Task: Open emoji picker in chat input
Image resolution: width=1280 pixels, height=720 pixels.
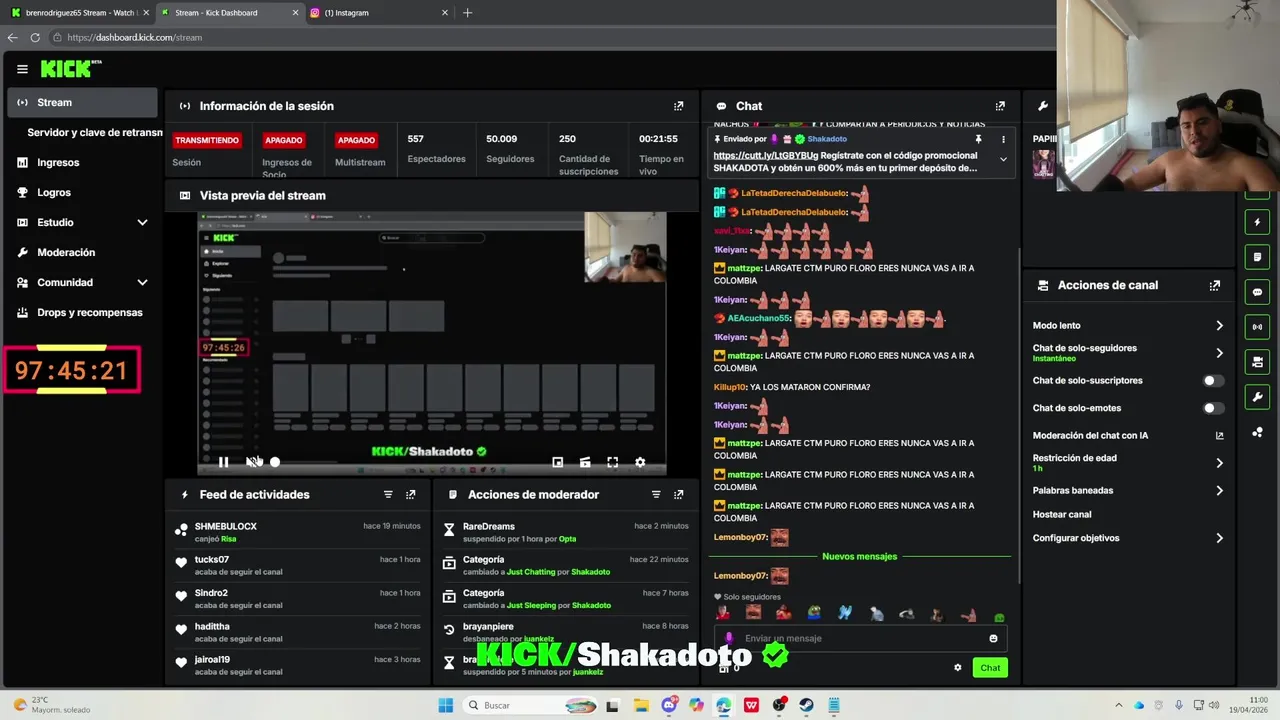Action: click(x=993, y=638)
